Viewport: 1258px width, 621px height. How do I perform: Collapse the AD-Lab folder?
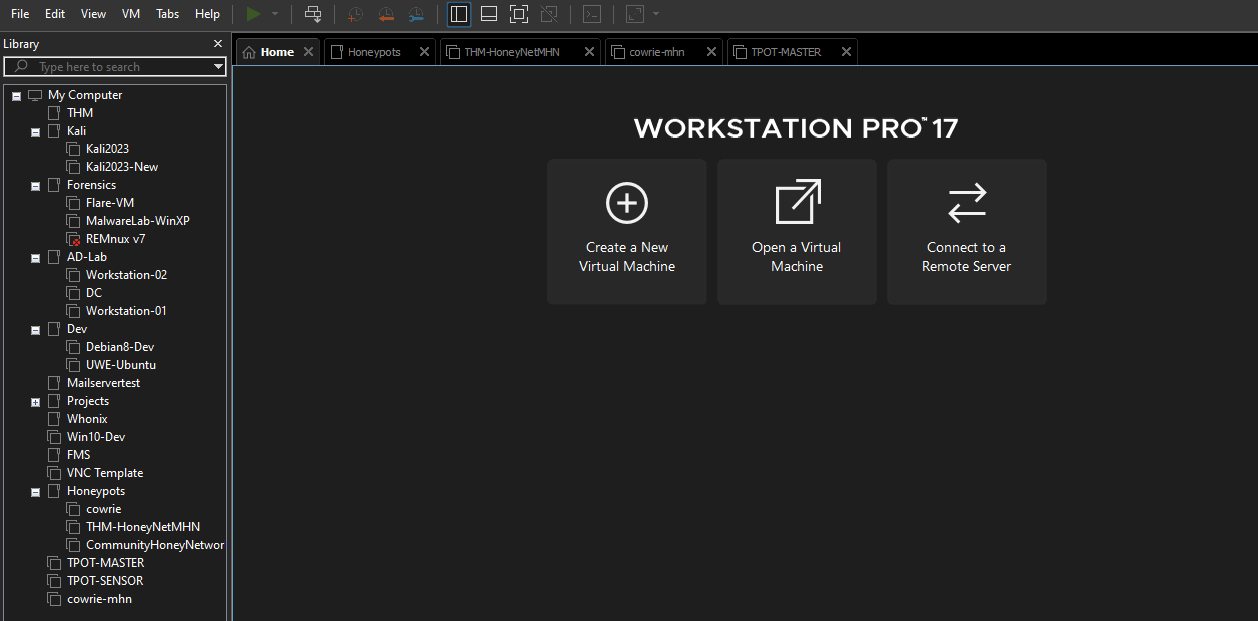tap(35, 258)
